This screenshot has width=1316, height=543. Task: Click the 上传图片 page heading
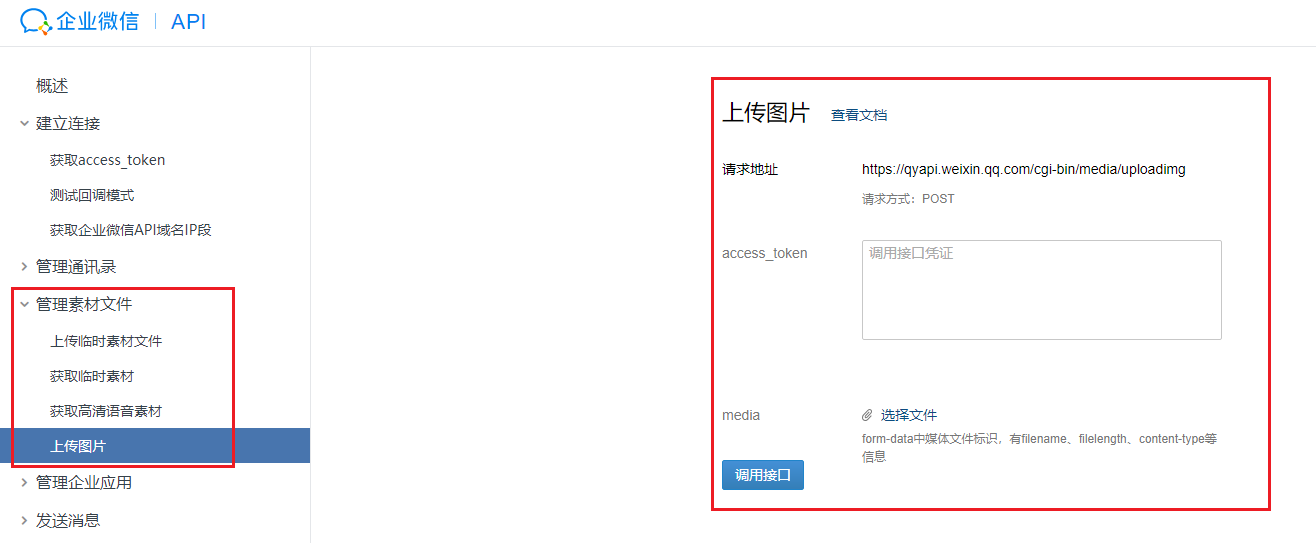click(x=766, y=113)
